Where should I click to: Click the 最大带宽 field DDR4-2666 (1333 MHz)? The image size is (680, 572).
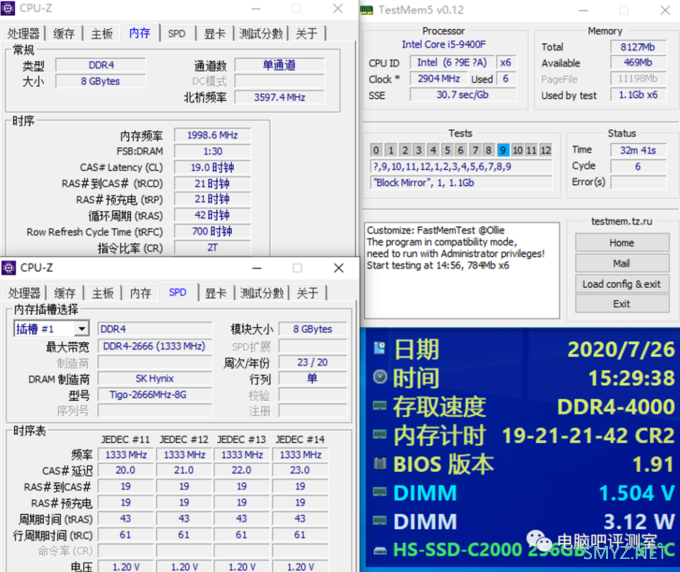point(154,346)
